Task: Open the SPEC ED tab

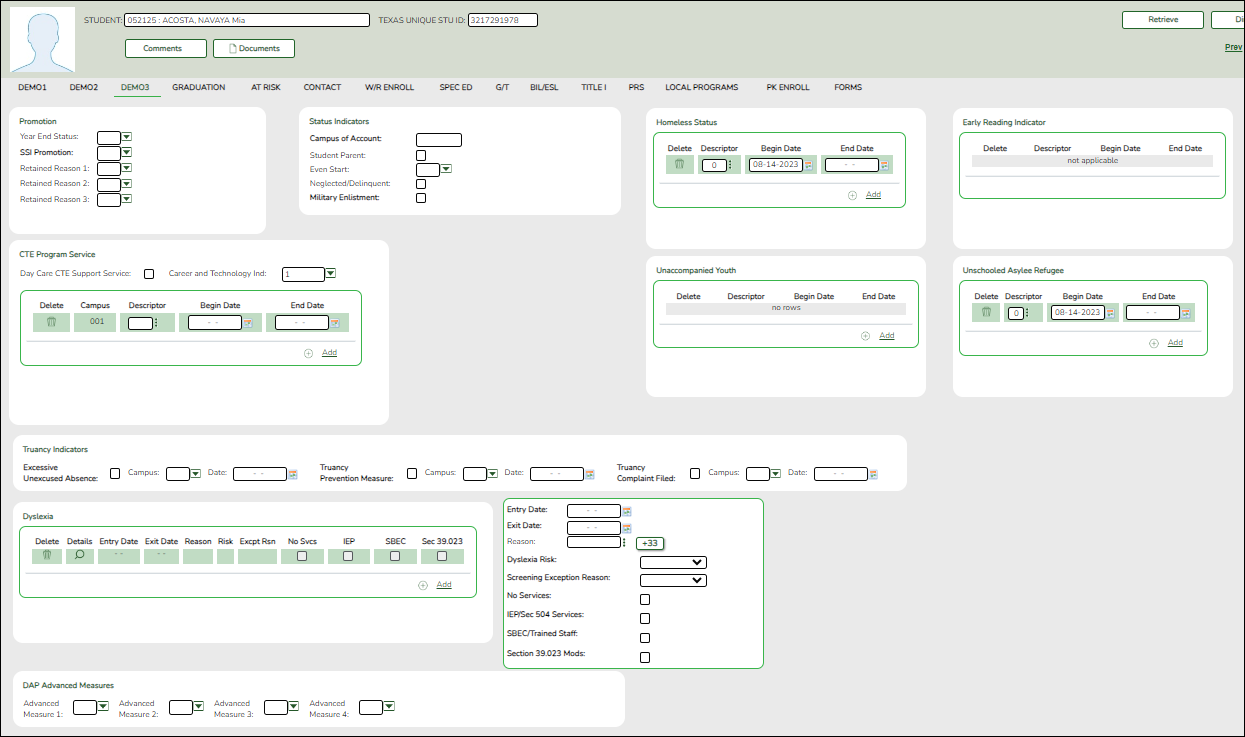Action: coord(456,88)
